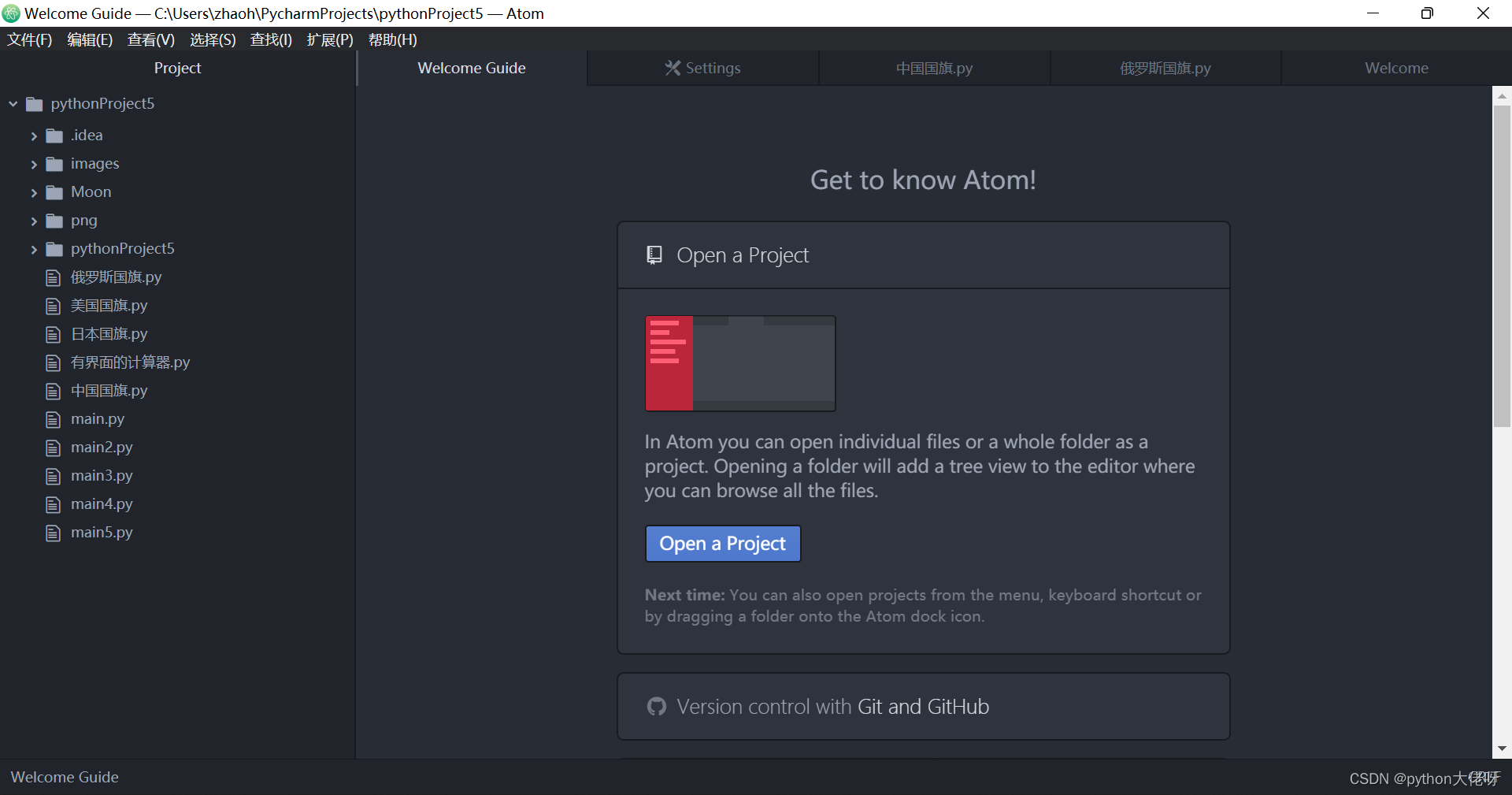Image resolution: width=1512 pixels, height=795 pixels.
Task: Close the Atom window
Action: point(1483,13)
